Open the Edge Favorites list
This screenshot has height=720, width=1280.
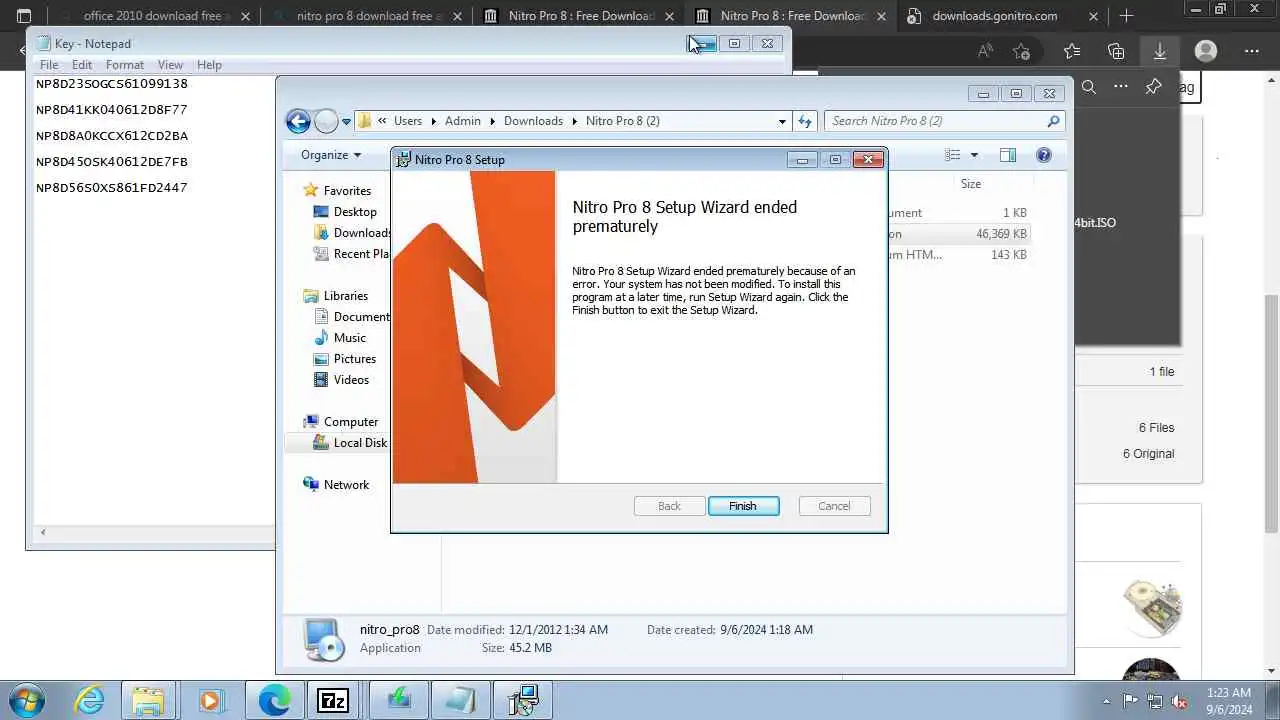1072,51
